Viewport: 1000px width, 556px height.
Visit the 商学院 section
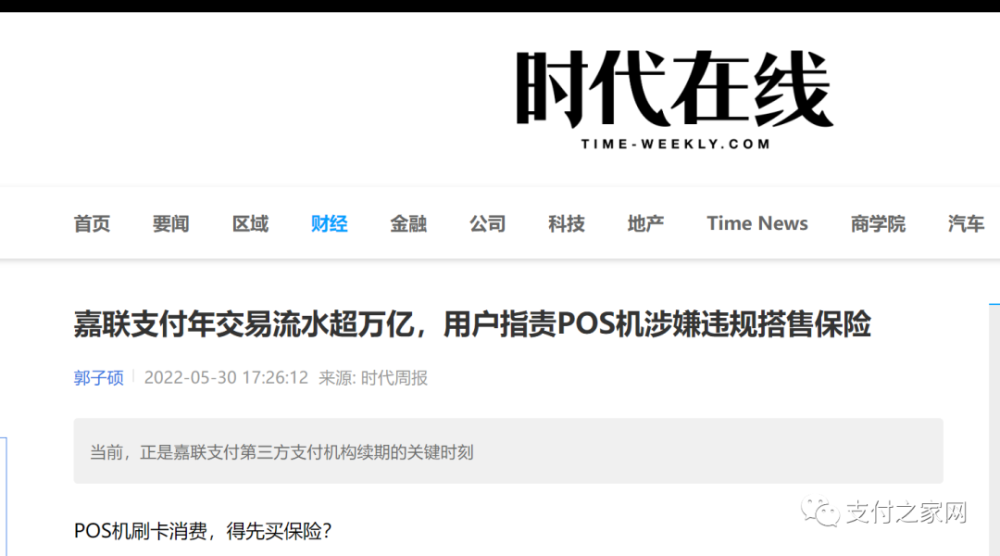[878, 224]
